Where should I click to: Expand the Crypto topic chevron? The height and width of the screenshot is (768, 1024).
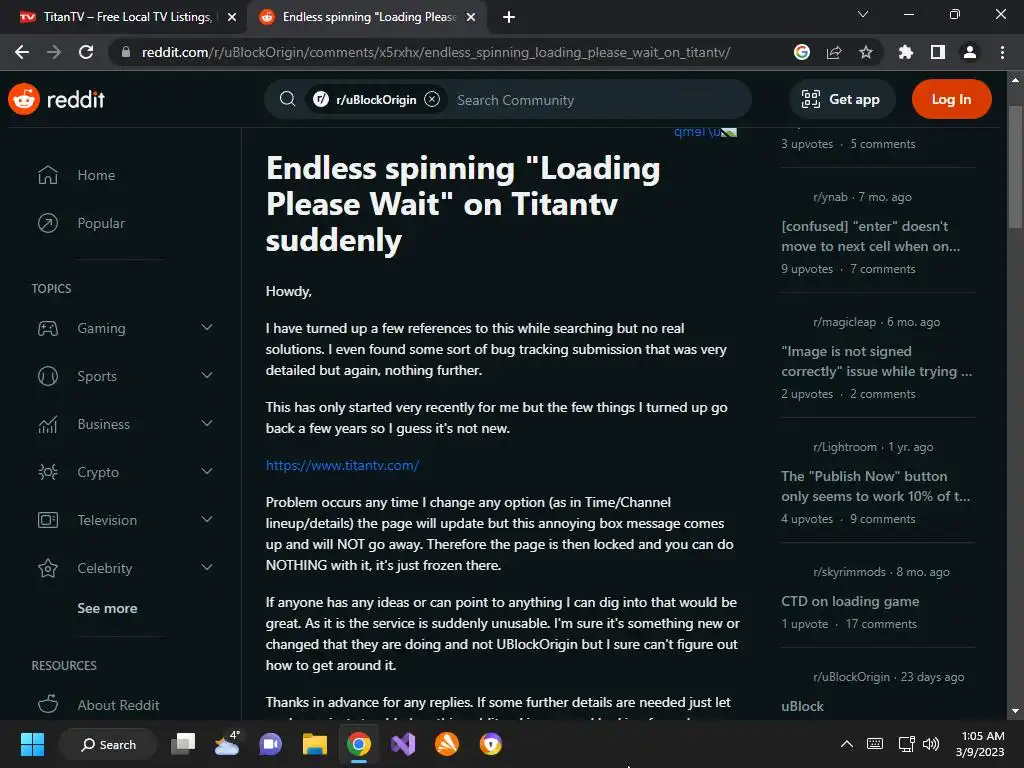[x=207, y=472]
